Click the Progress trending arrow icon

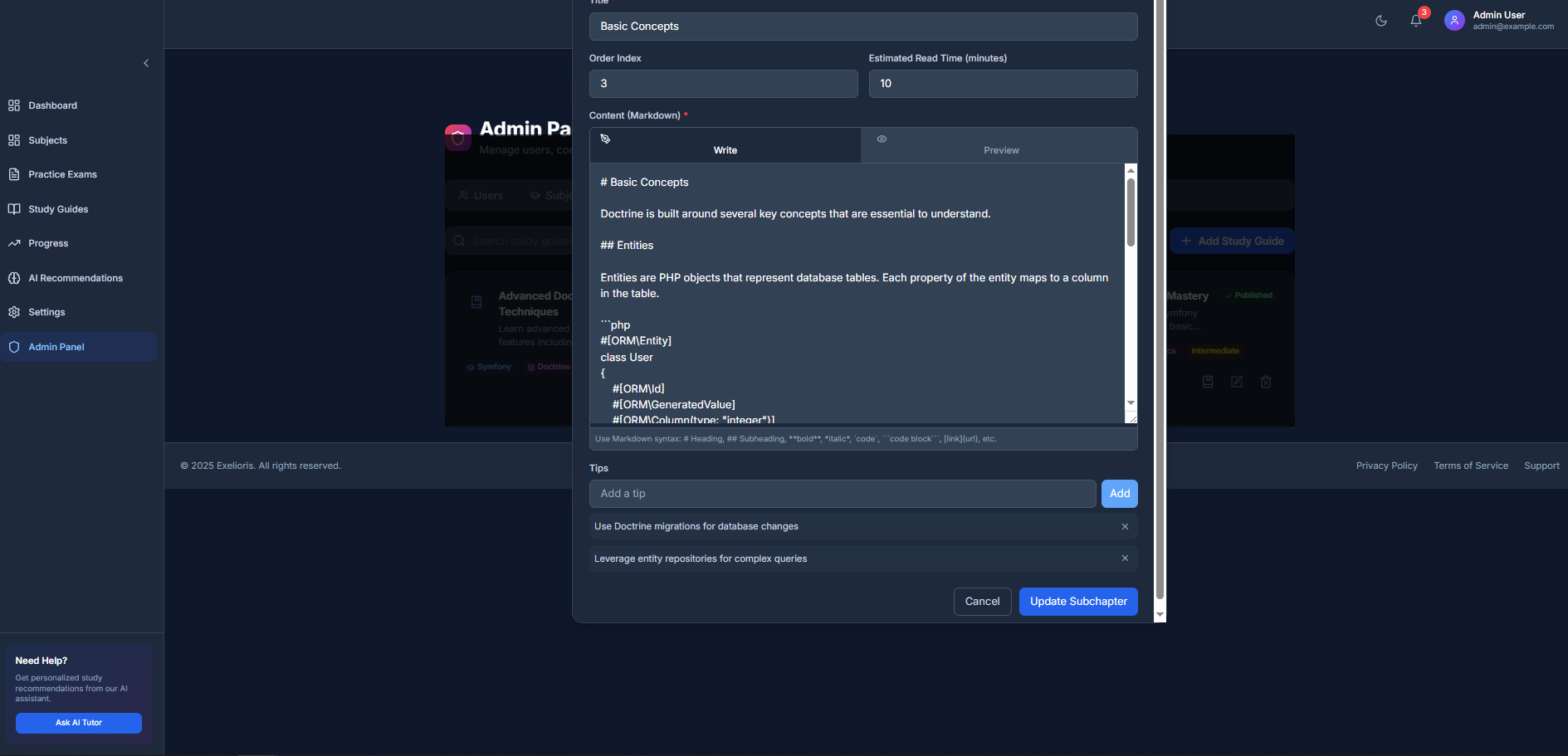pos(14,243)
